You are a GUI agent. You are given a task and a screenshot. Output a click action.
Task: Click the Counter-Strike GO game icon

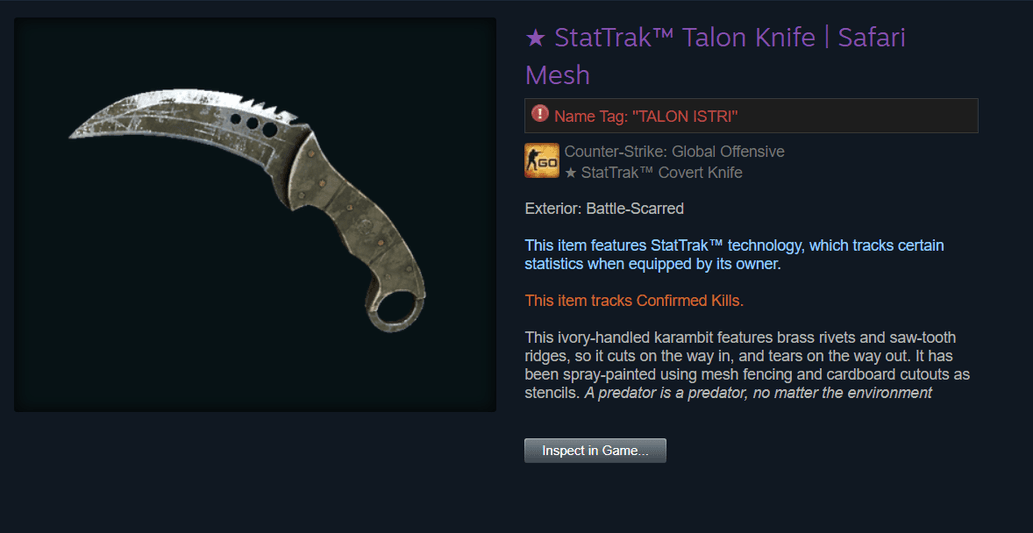542,161
